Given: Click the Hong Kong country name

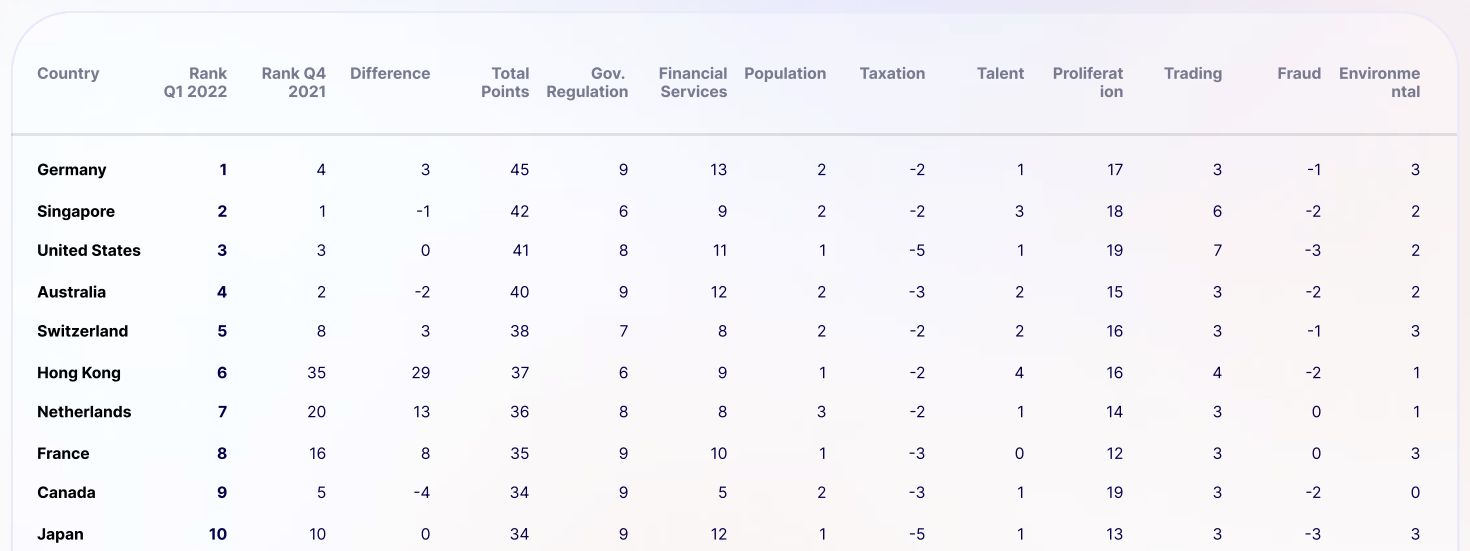Looking at the screenshot, I should (x=79, y=373).
